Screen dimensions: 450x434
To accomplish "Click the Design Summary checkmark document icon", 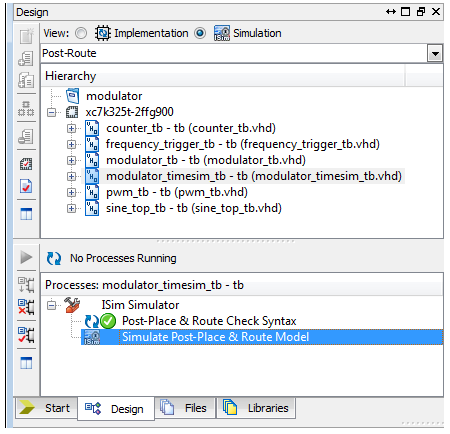I will click(x=26, y=186).
